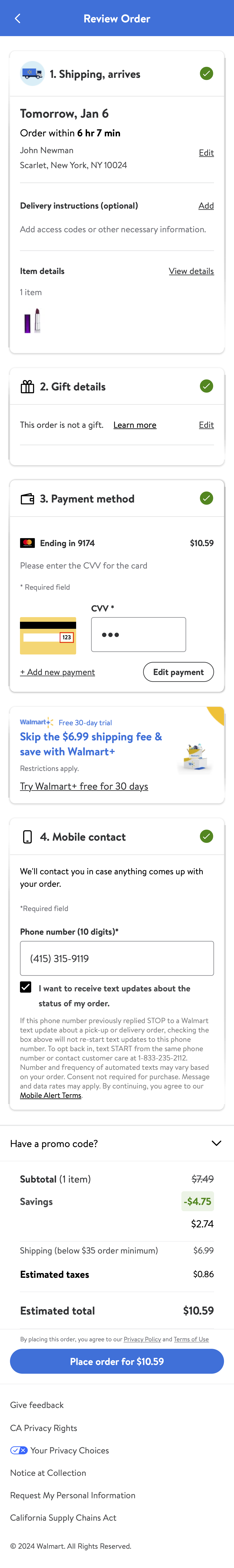Add a new payment method
The width and height of the screenshot is (234, 1568).
[57, 672]
